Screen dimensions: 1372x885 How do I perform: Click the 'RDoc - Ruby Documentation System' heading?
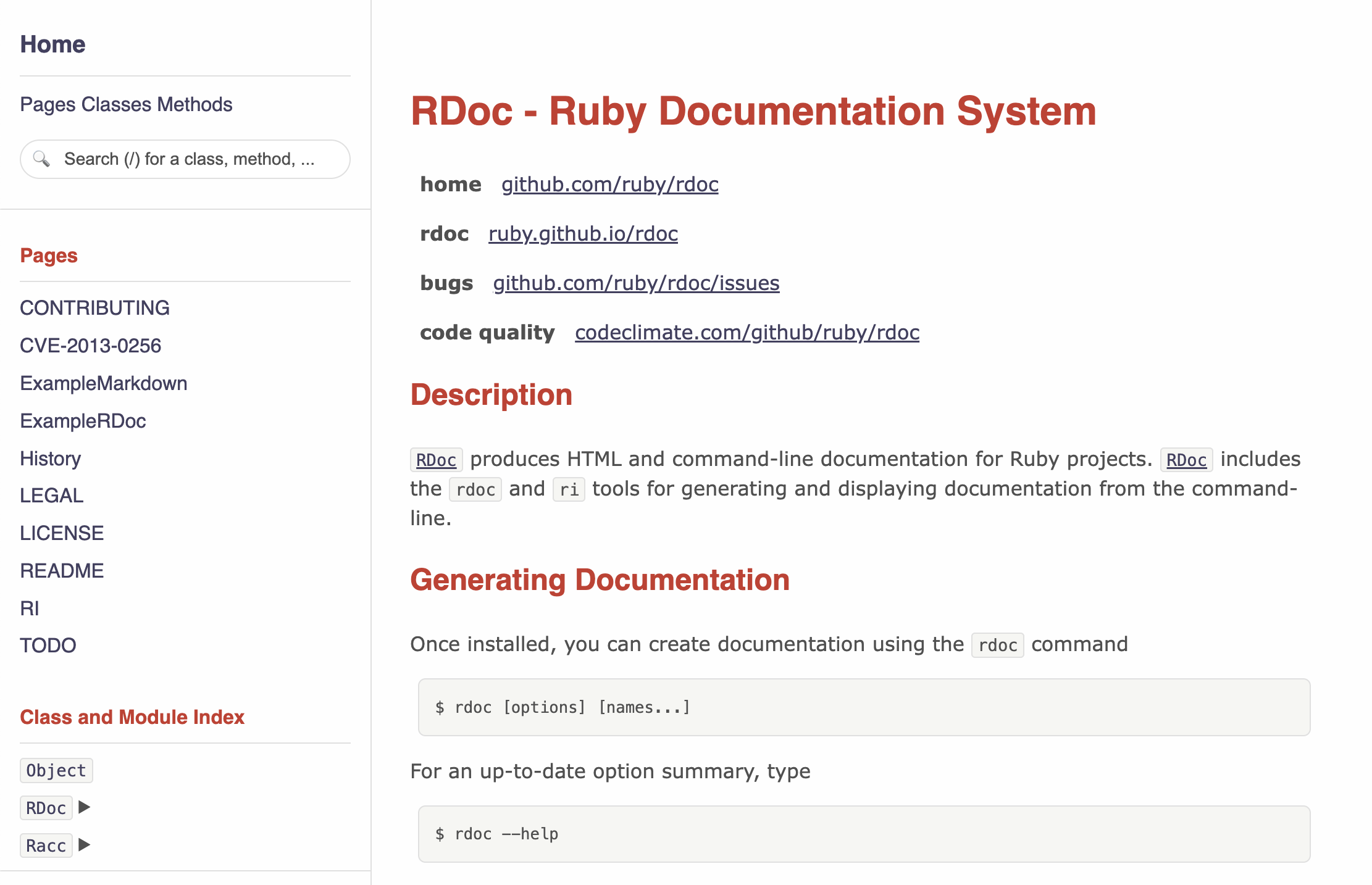[753, 111]
